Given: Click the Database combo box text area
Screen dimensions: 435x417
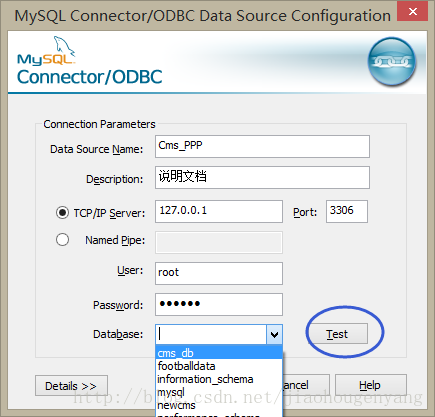Looking at the screenshot, I should (x=211, y=334).
